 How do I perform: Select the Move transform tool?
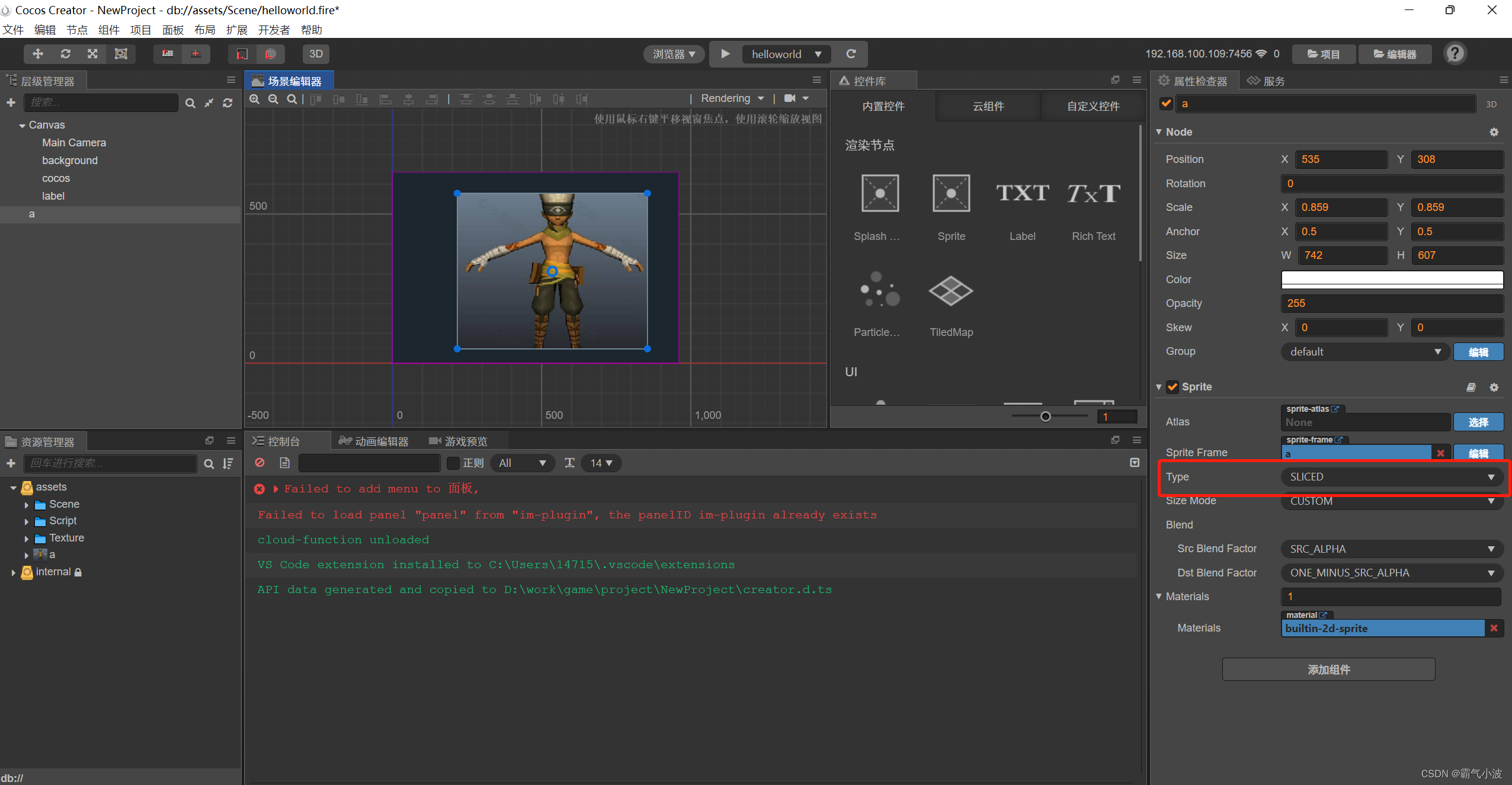tap(37, 54)
